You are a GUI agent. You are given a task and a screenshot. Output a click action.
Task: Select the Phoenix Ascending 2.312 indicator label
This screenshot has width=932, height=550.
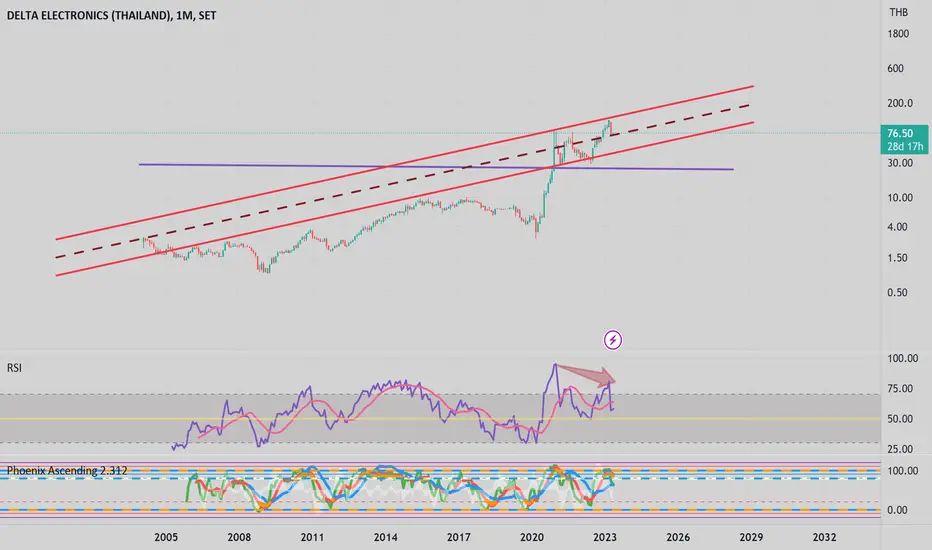[x=67, y=470]
